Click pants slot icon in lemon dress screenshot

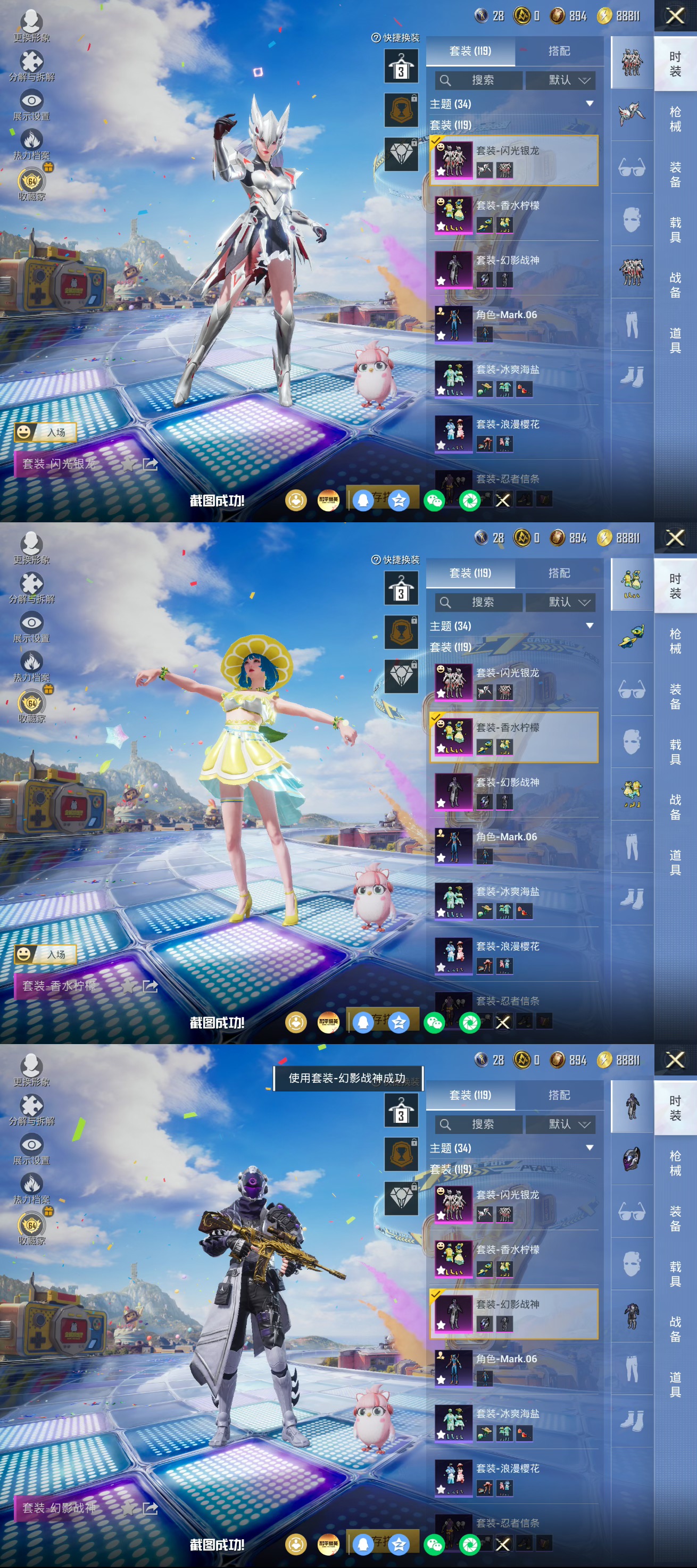coord(631,847)
